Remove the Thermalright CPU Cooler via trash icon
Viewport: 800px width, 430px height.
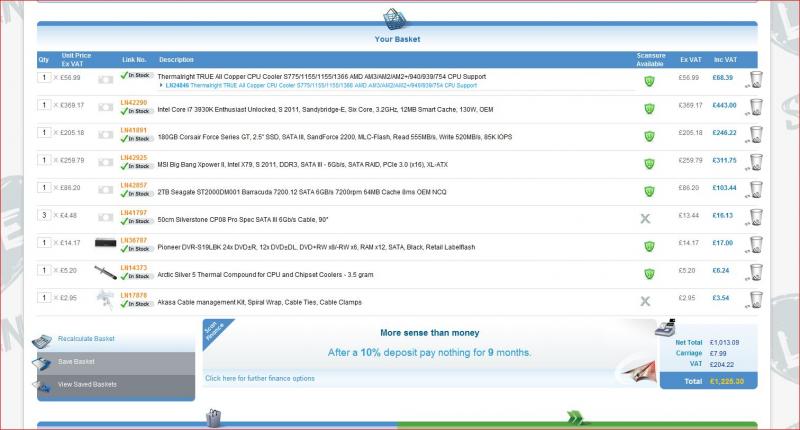click(x=756, y=80)
